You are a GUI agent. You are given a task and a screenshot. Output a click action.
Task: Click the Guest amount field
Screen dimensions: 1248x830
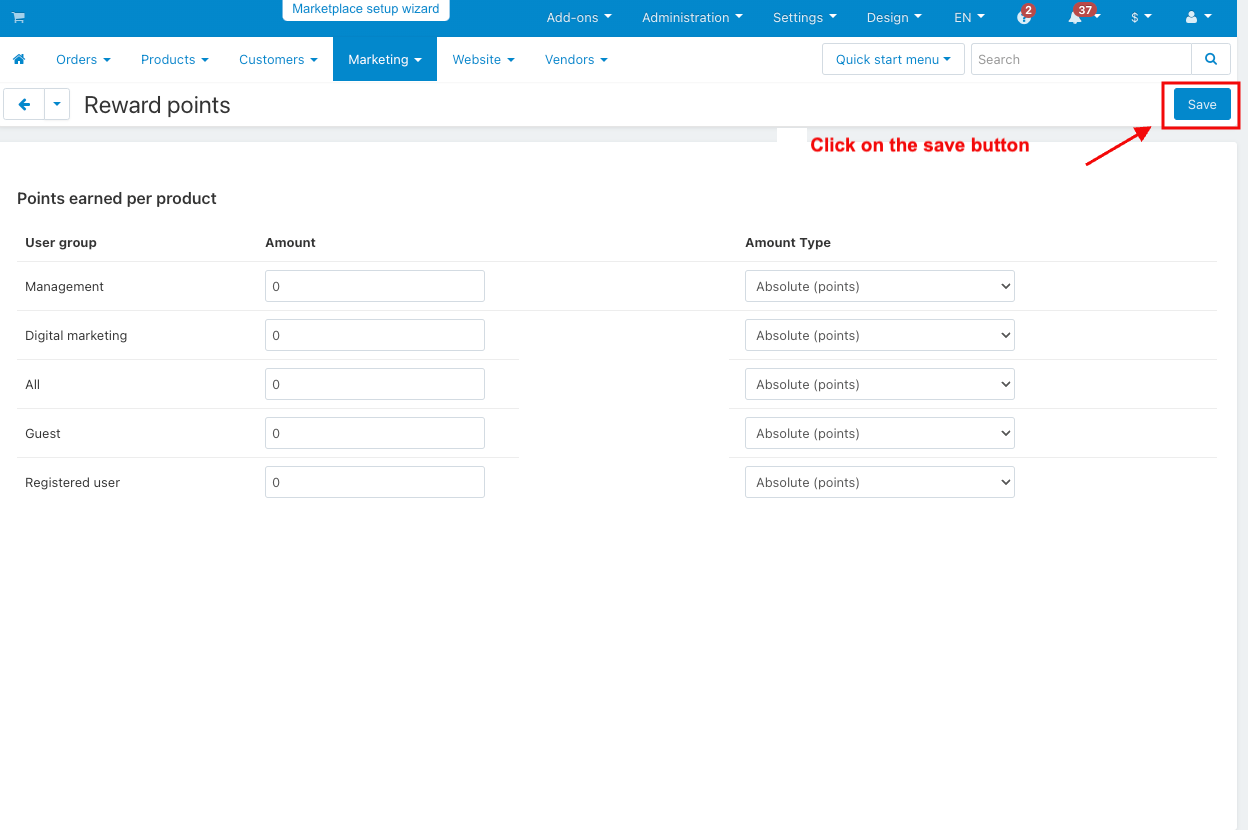coord(375,433)
